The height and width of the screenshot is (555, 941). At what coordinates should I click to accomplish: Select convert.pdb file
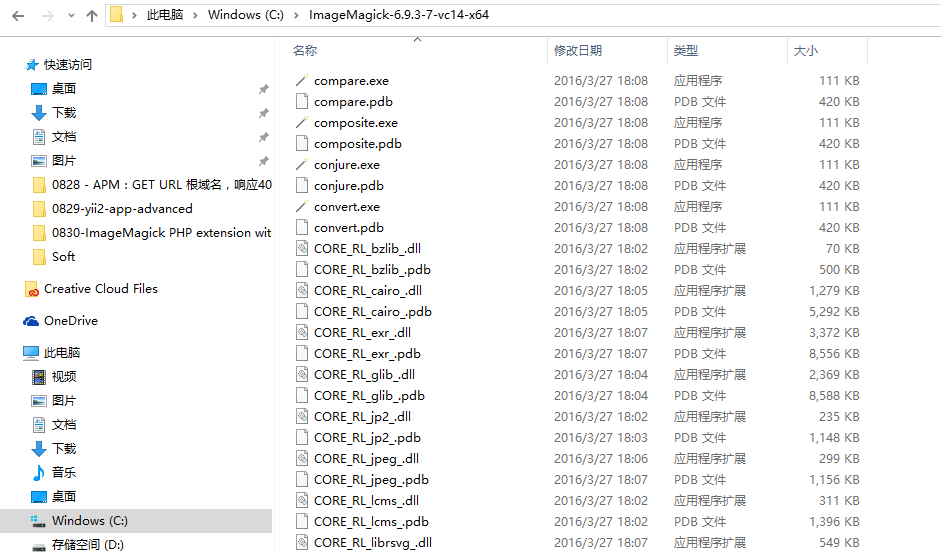[349, 228]
